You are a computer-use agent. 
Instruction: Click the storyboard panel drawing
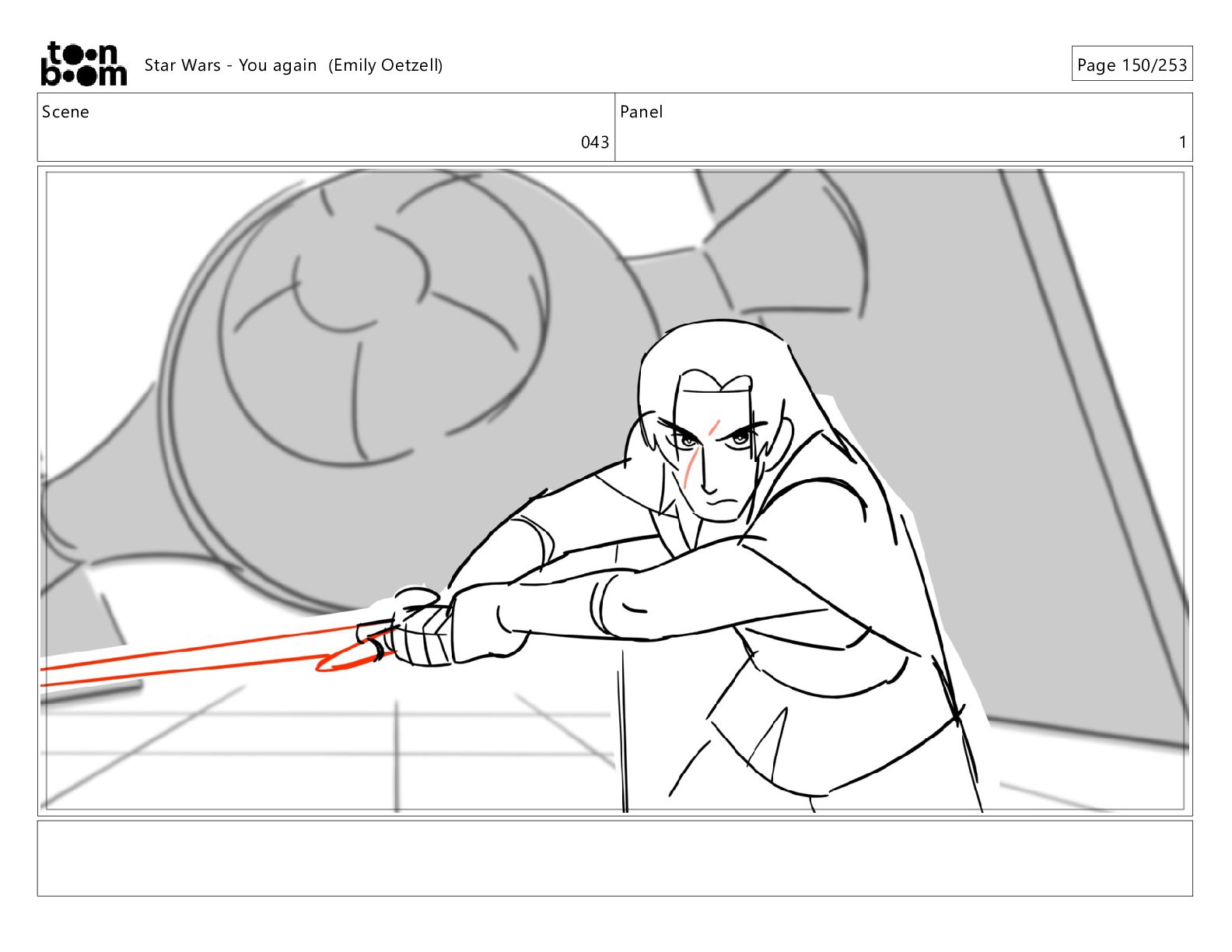pyautogui.click(x=614, y=491)
